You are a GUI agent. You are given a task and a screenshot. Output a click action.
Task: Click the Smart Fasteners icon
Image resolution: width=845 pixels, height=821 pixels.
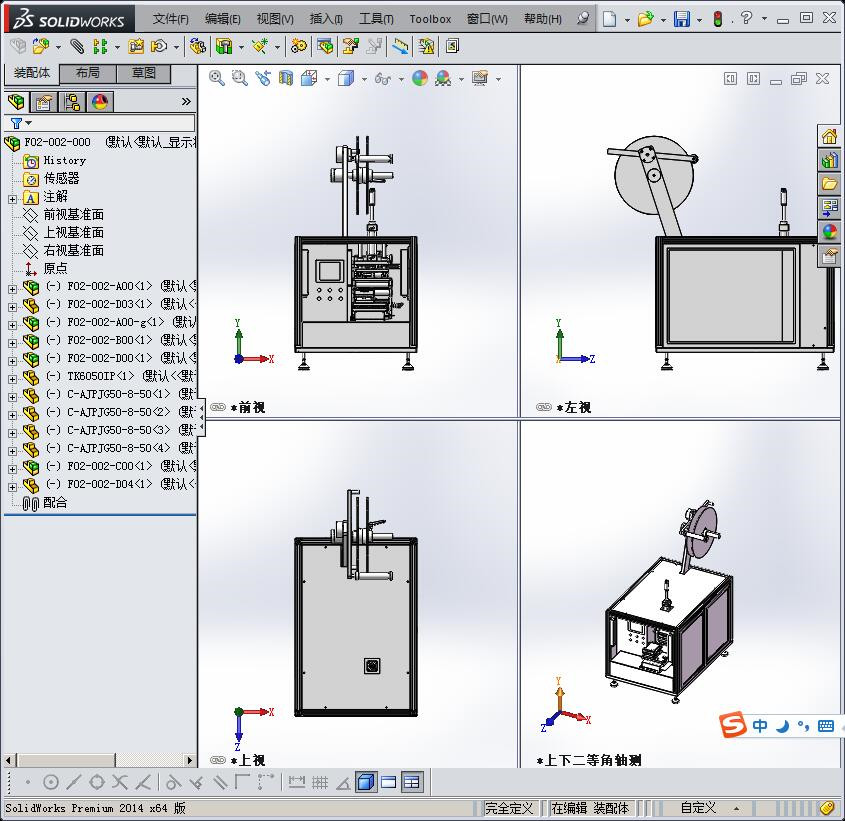(x=136, y=46)
